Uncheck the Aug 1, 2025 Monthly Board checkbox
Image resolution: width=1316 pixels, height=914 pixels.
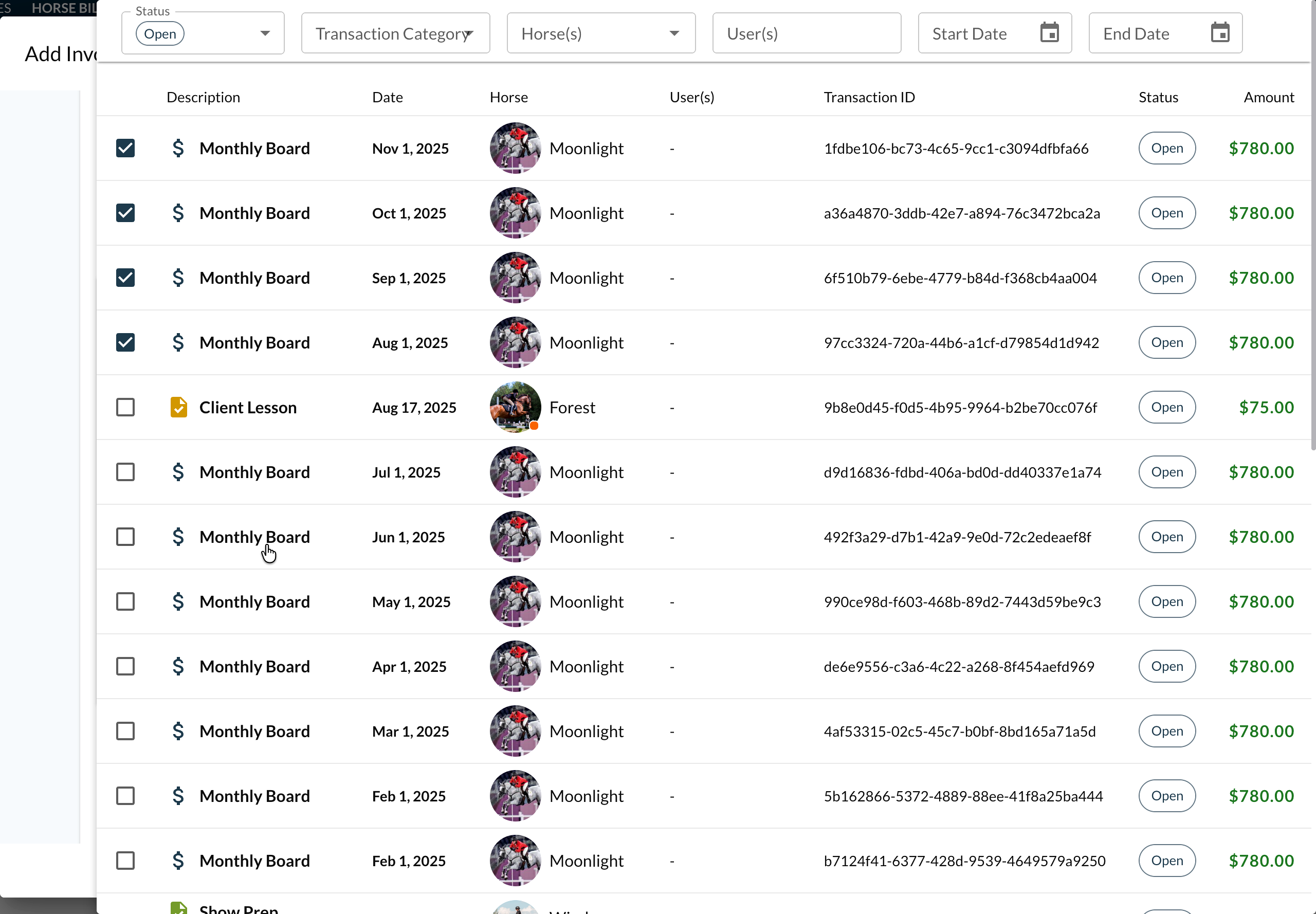click(x=125, y=342)
